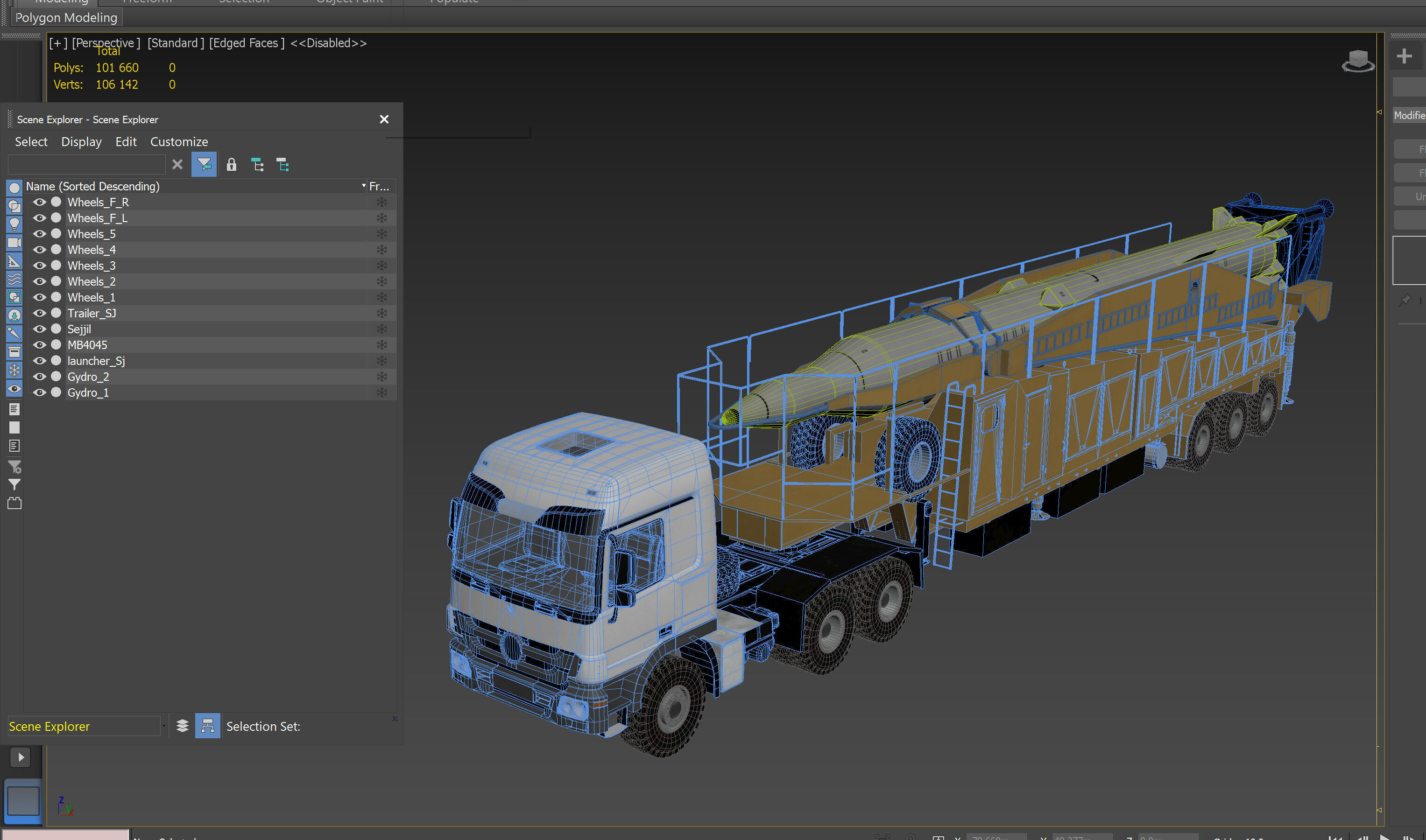
Task: Freeze the Trailer_SJ object
Action: tap(381, 313)
